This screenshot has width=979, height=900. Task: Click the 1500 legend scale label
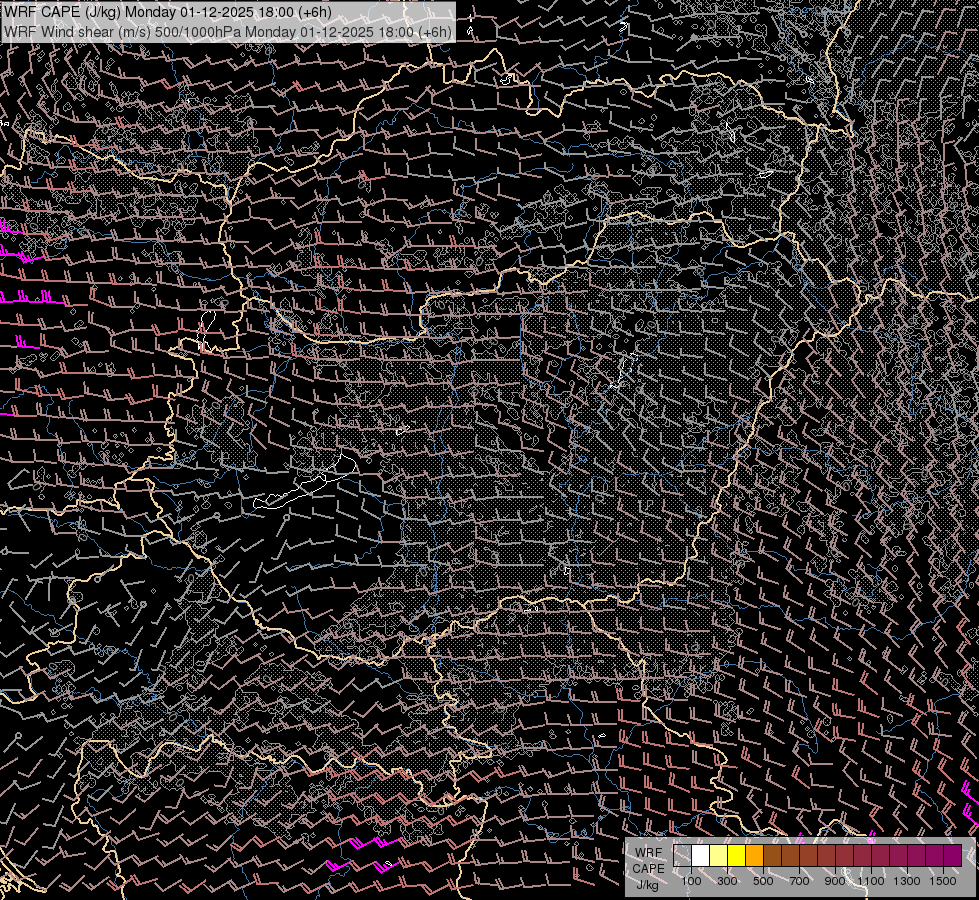pyautogui.click(x=943, y=881)
